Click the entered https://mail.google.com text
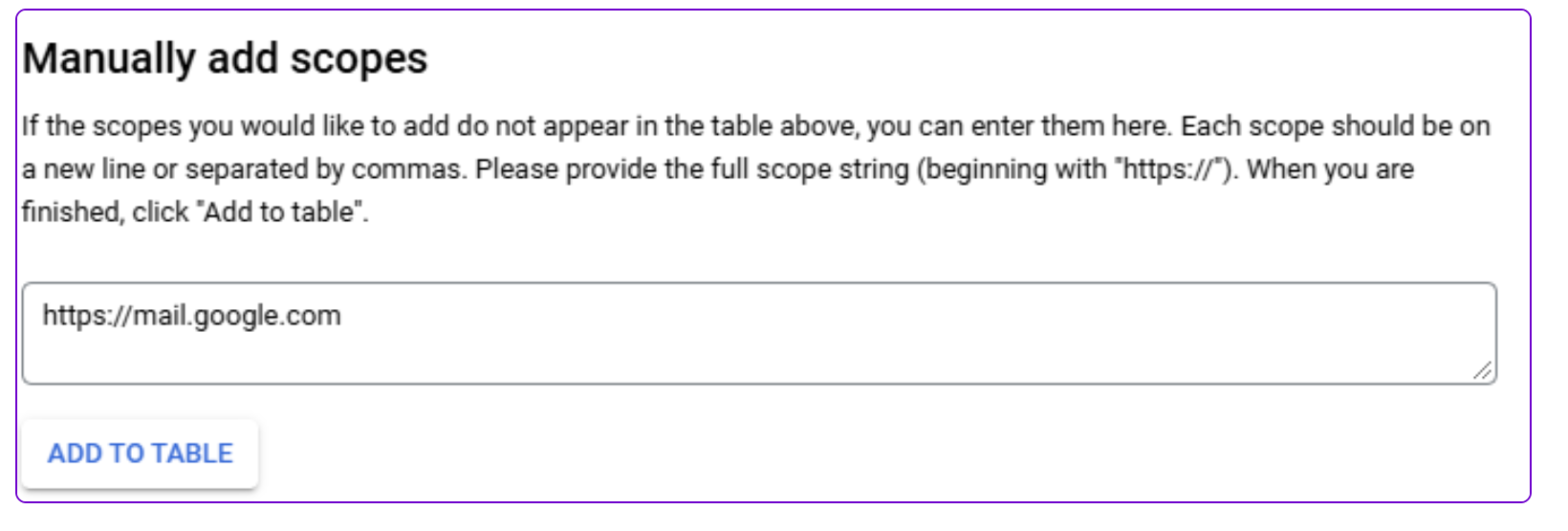1568x531 pixels. click(191, 316)
